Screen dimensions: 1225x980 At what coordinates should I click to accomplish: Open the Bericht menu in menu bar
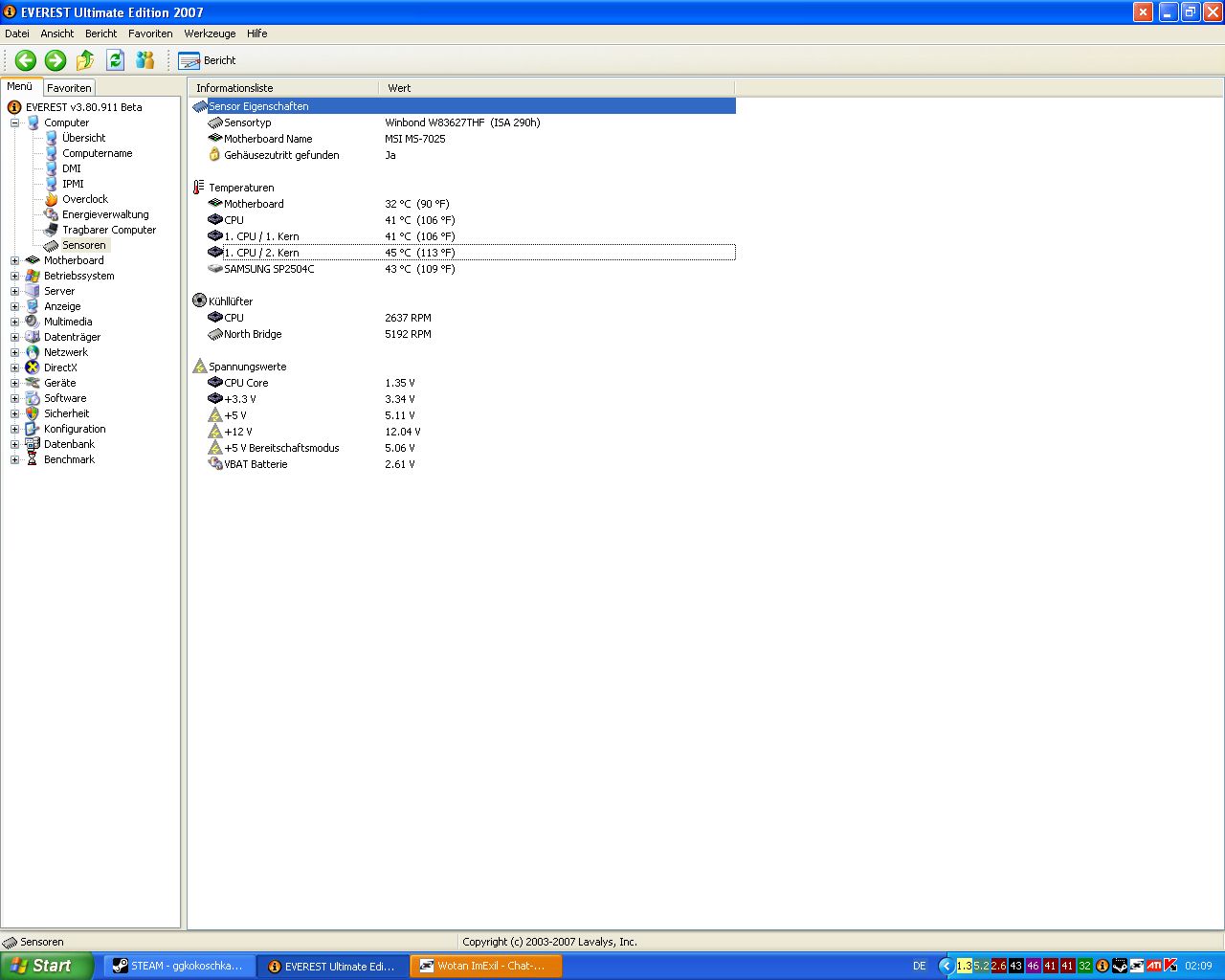101,33
